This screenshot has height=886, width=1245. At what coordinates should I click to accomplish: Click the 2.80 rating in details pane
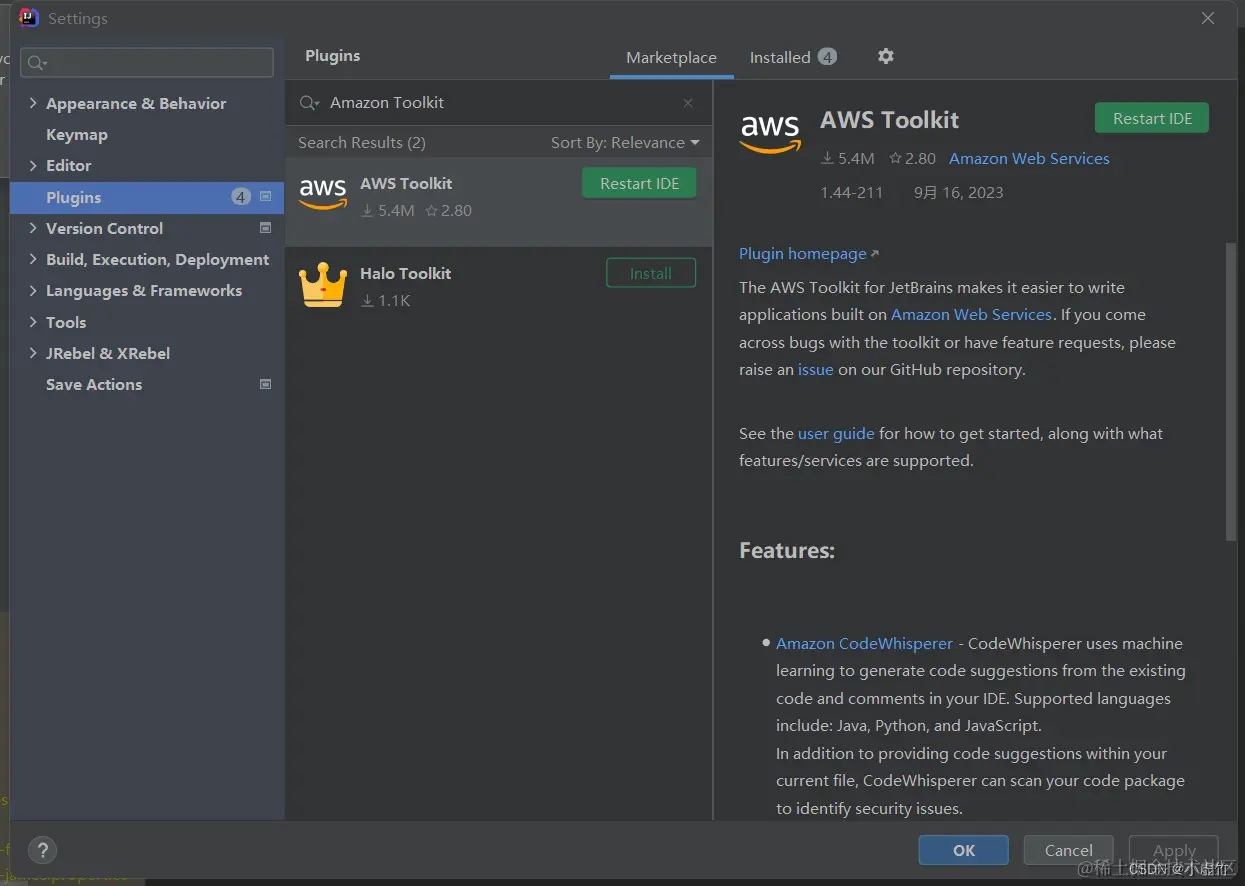(912, 158)
